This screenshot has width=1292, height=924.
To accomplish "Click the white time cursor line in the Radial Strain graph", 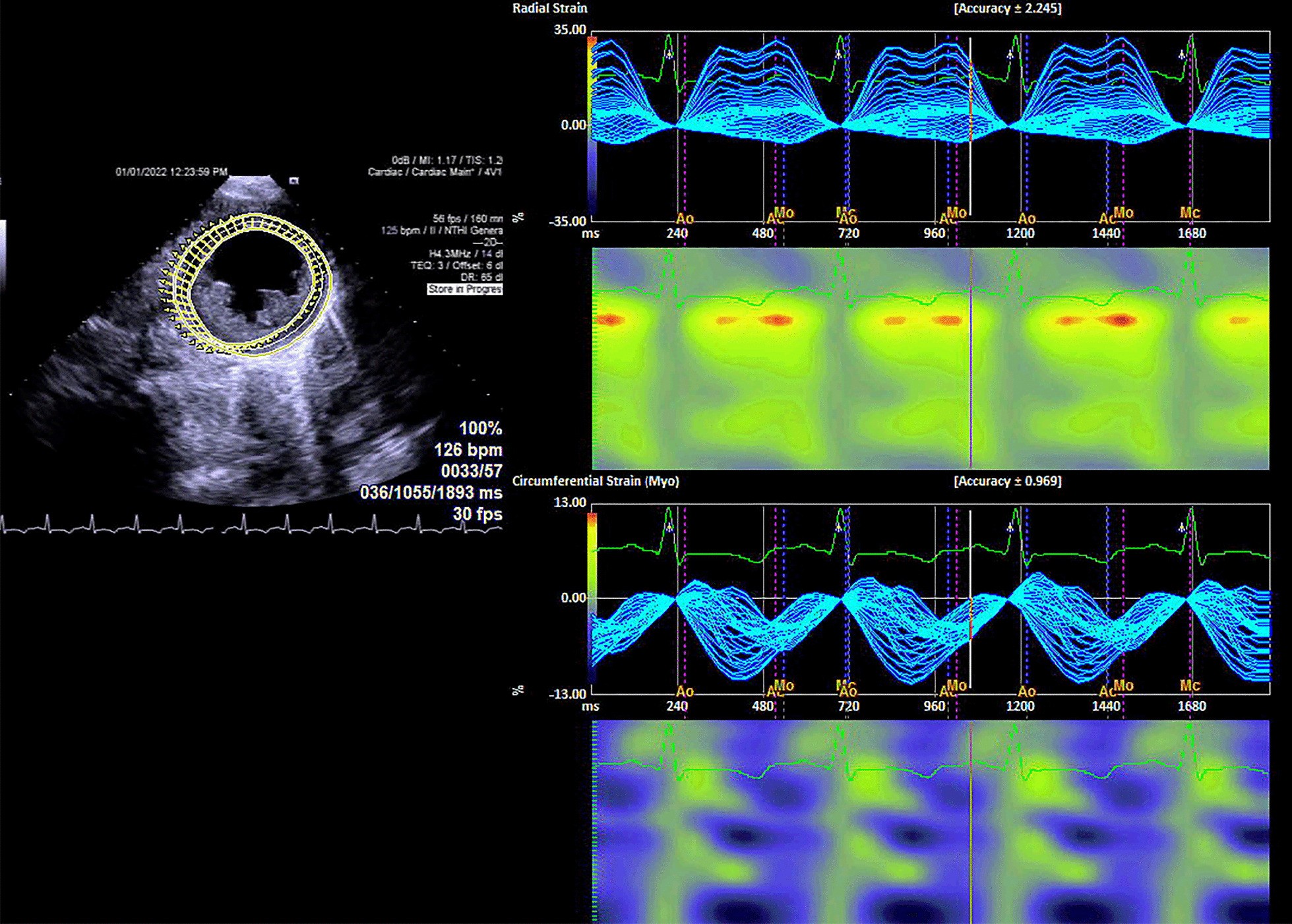I will 970,125.
